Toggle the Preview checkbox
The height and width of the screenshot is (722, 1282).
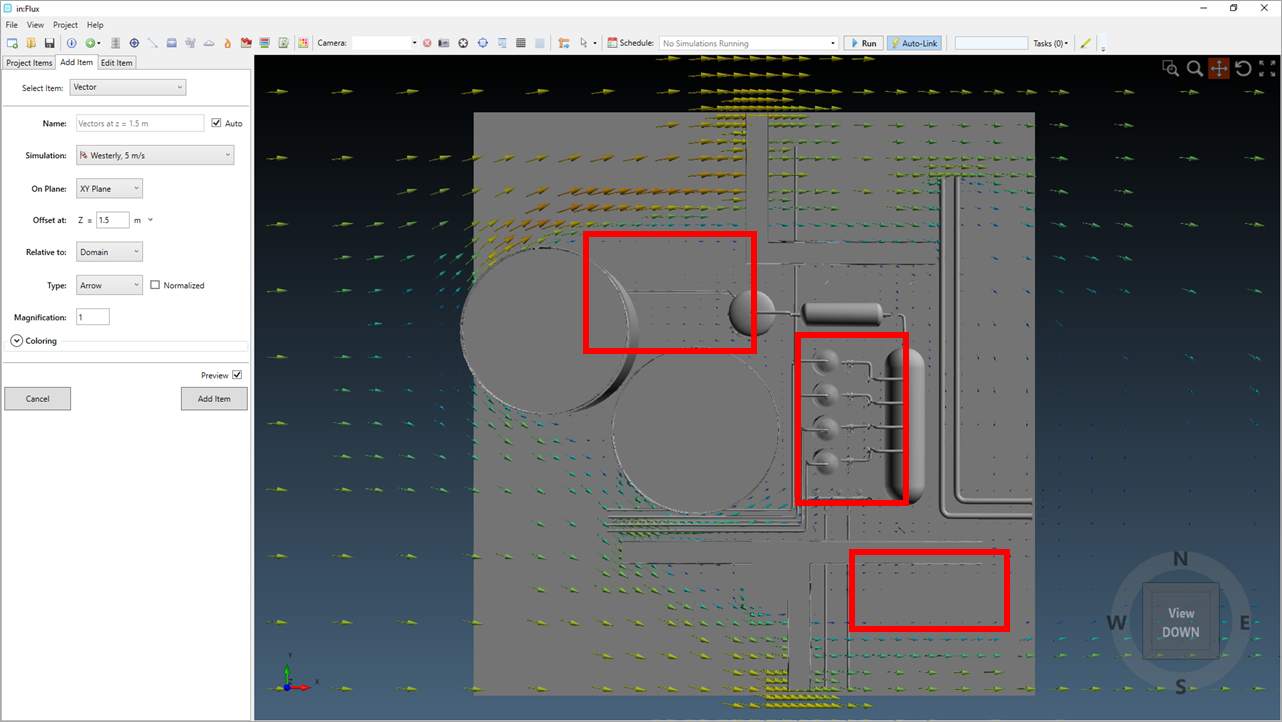(x=237, y=375)
